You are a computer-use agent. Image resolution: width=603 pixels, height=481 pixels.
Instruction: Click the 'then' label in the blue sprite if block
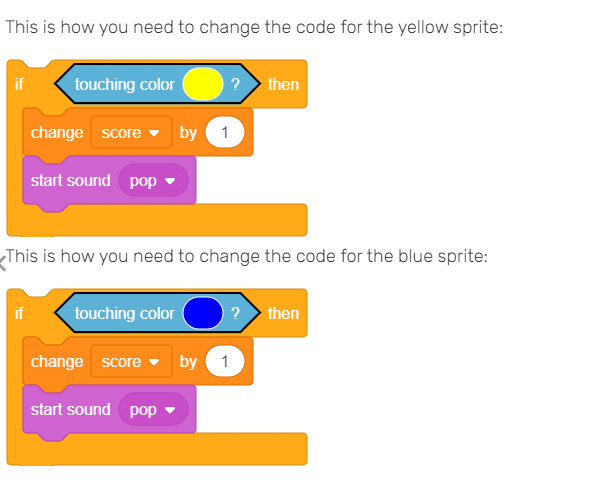(283, 314)
